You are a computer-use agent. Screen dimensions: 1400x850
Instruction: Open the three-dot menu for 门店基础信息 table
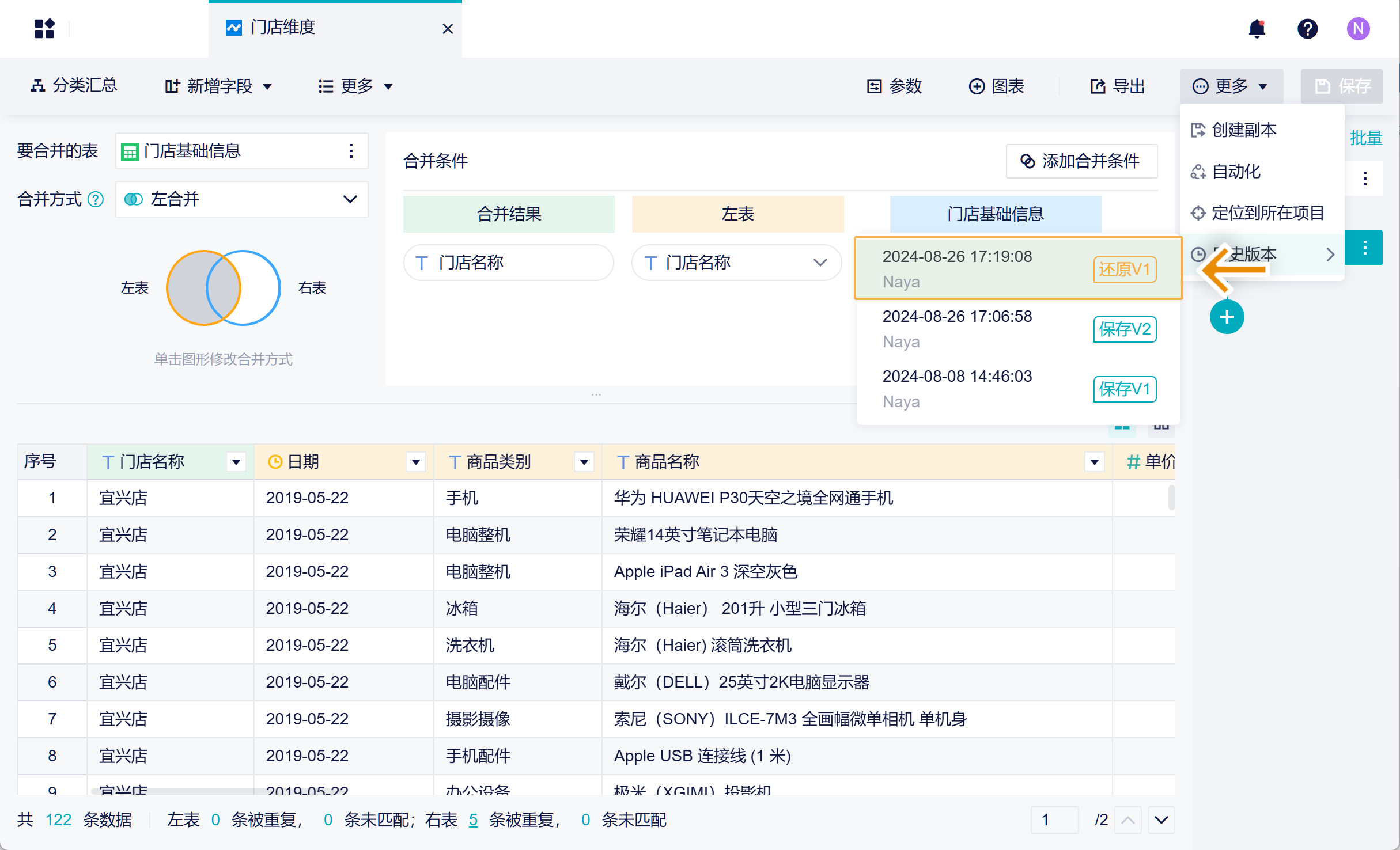click(x=351, y=151)
